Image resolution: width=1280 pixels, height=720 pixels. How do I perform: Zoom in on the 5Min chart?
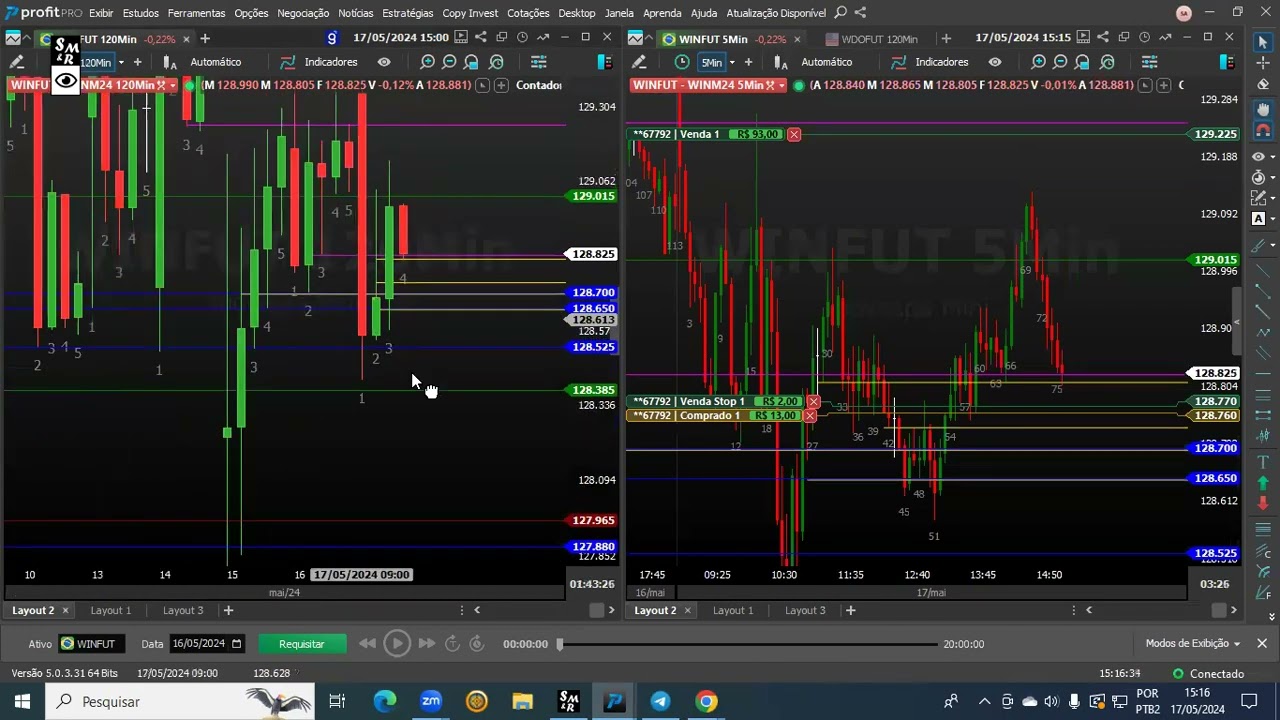(1039, 62)
